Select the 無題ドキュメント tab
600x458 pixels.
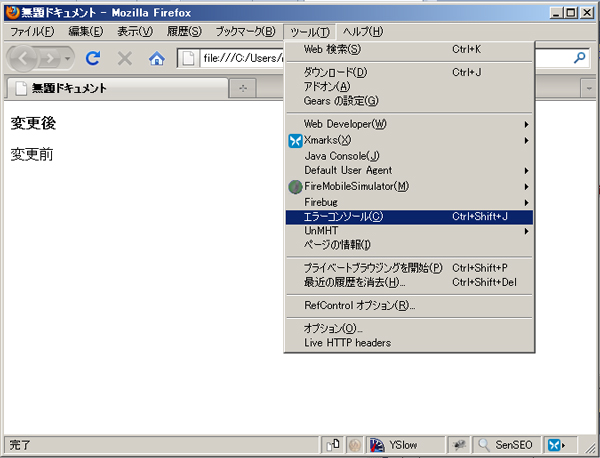click(x=117, y=88)
